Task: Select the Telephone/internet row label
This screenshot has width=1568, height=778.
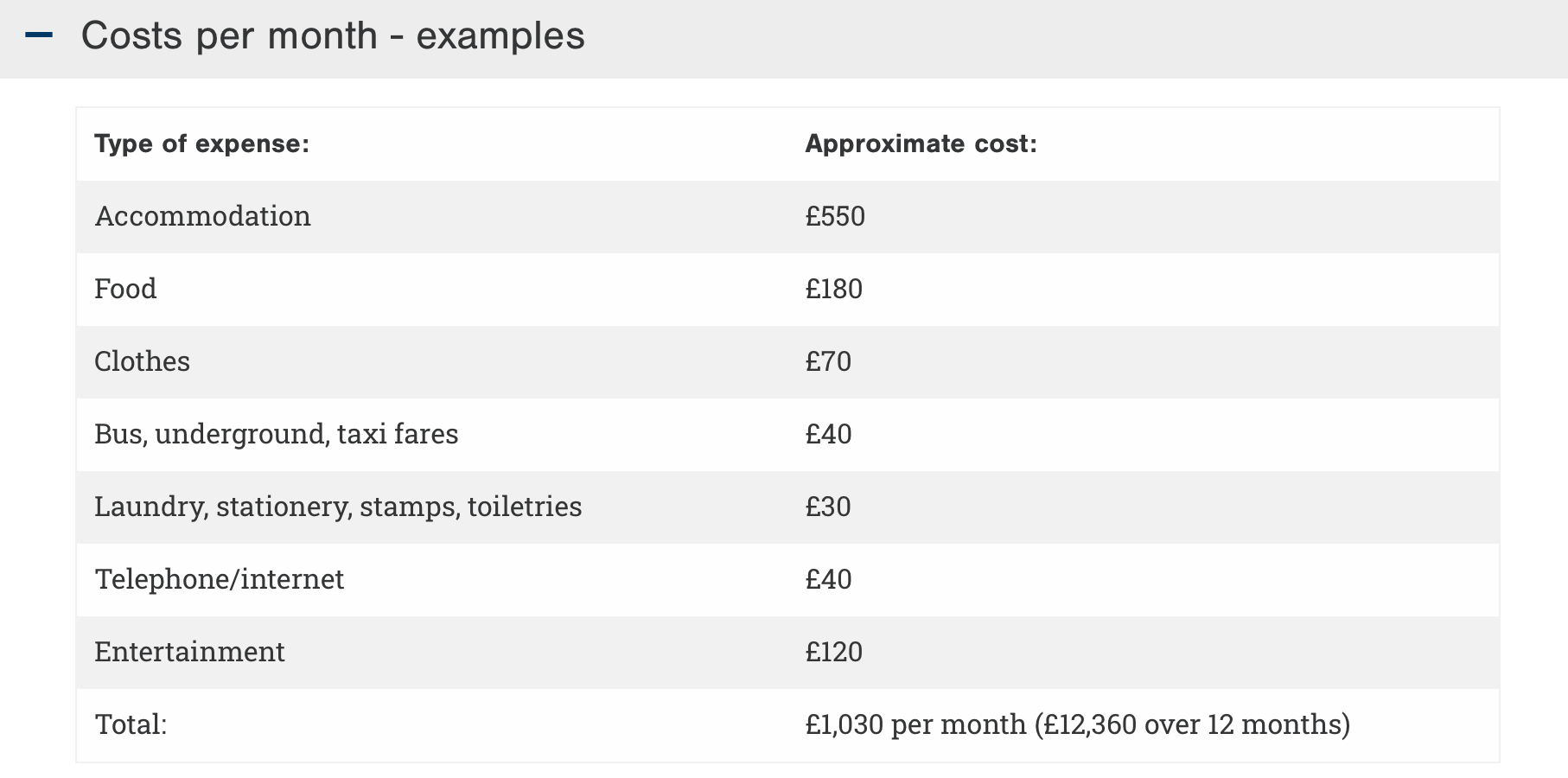Action: 219,579
